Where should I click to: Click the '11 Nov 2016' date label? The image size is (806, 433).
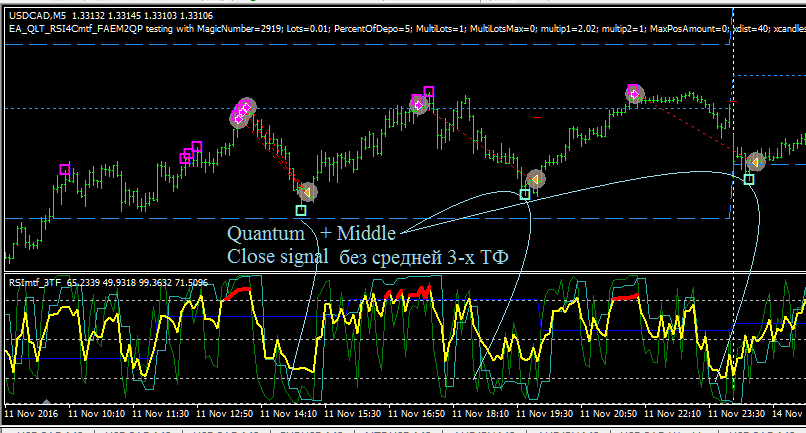coord(31,413)
